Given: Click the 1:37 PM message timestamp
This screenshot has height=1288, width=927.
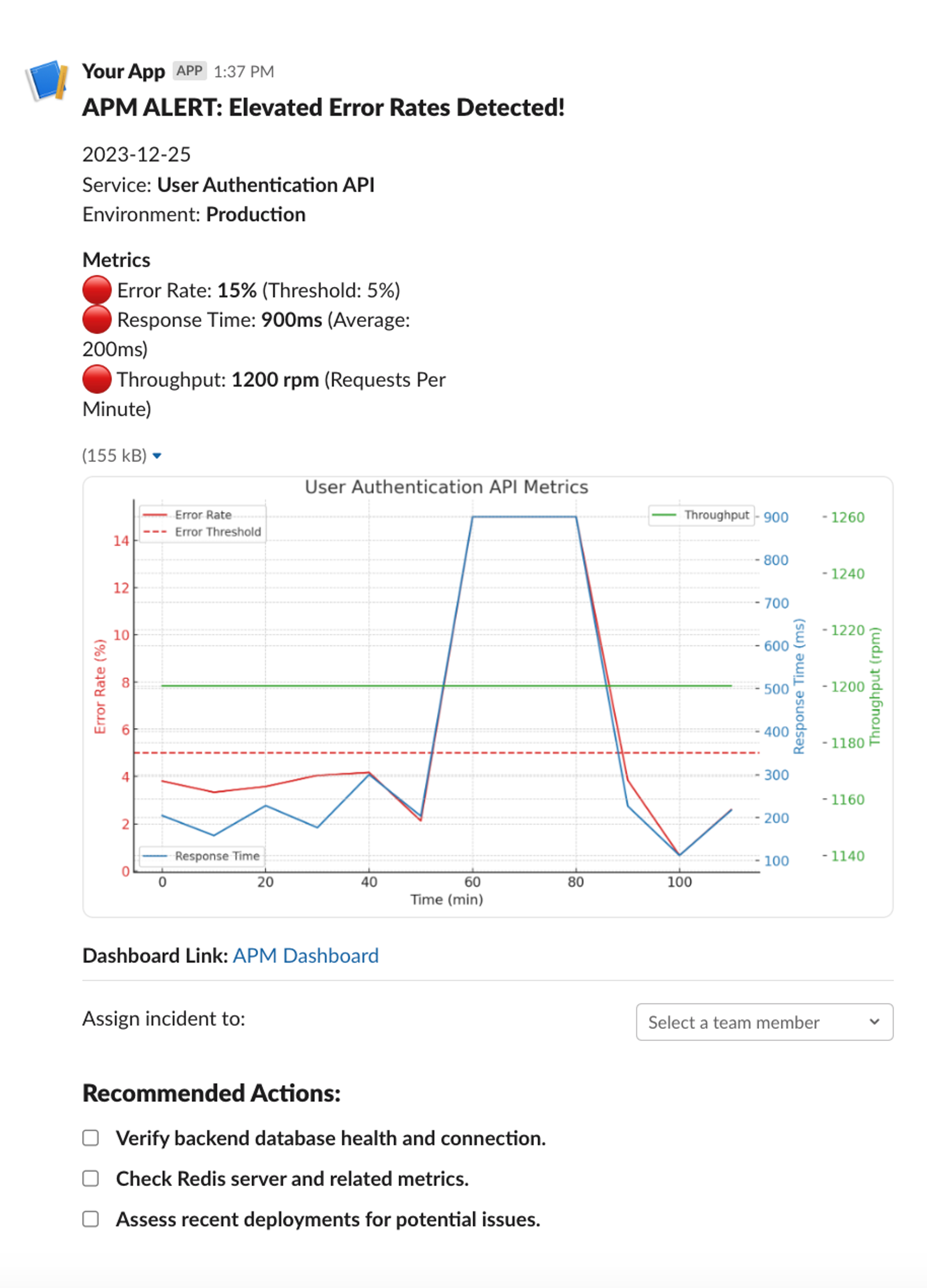Looking at the screenshot, I should click(x=244, y=71).
